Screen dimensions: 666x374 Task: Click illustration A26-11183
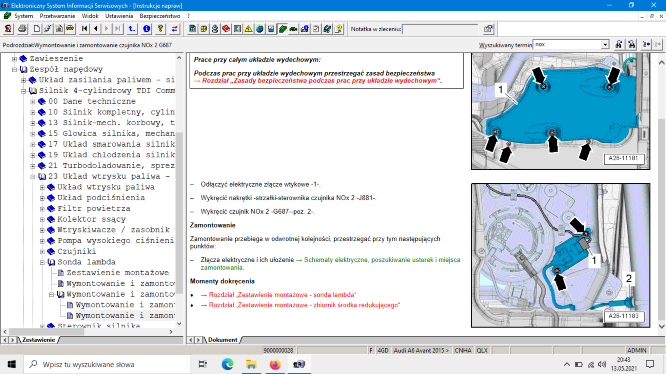point(561,255)
